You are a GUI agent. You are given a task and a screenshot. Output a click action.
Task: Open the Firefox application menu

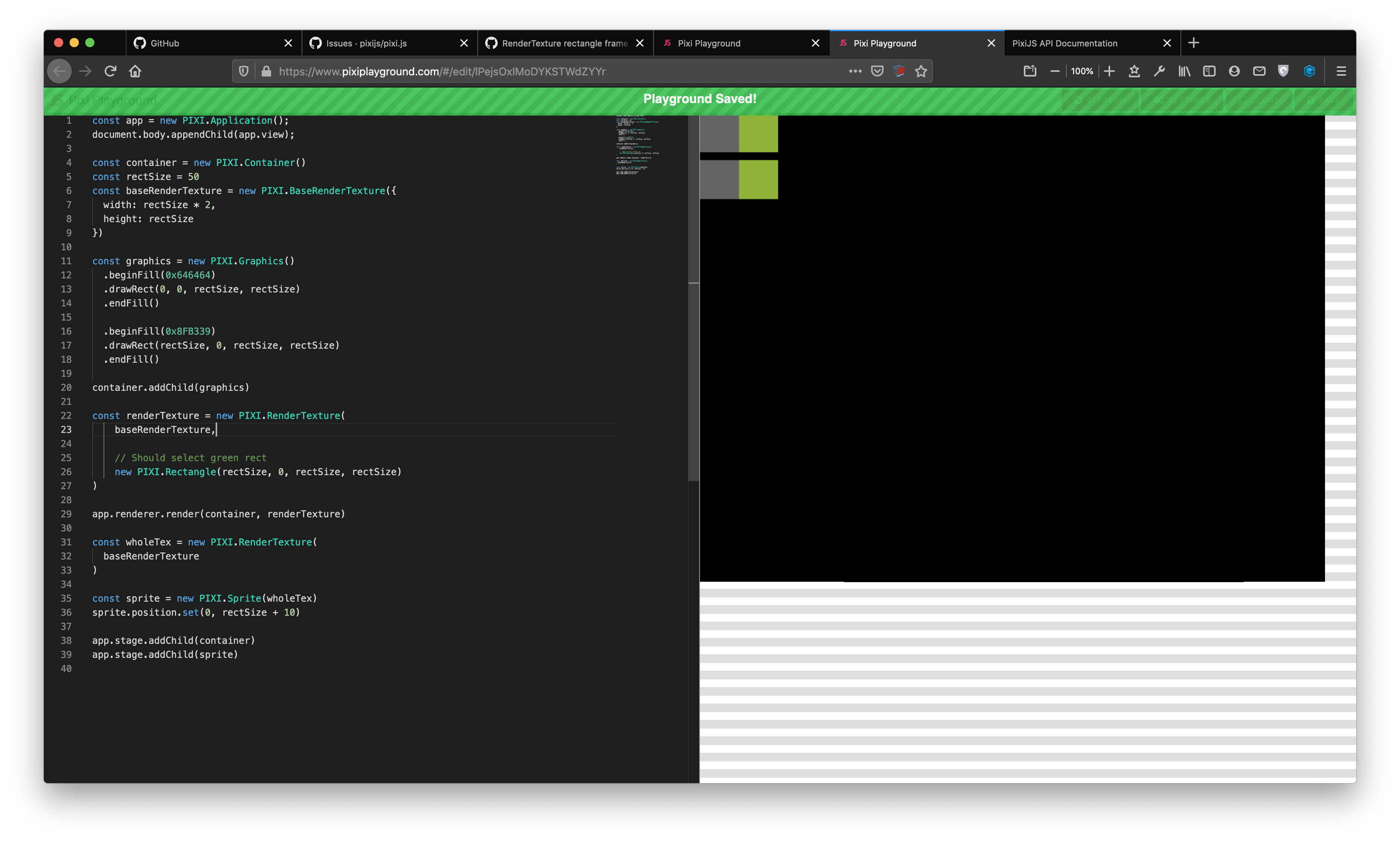(1341, 71)
